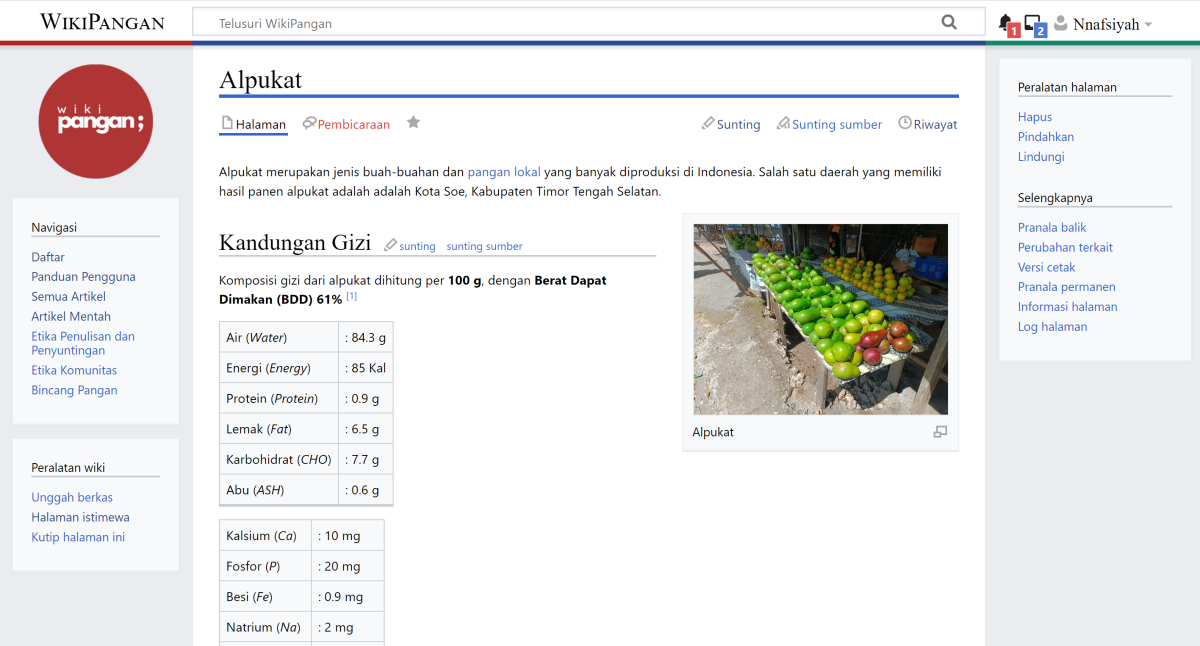Screen dimensions: 1200x646
Task: Click the Sunting sumber edit icon
Action: (782, 124)
